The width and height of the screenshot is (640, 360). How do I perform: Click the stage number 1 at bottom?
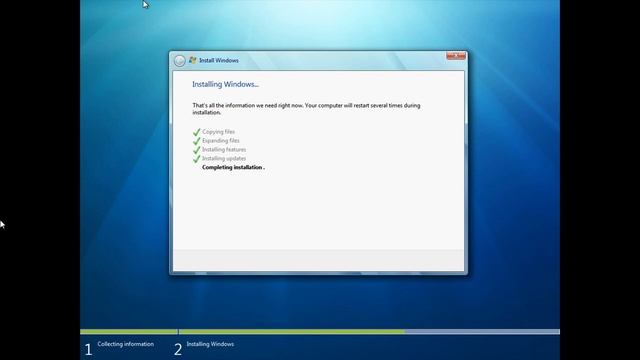[89, 350]
